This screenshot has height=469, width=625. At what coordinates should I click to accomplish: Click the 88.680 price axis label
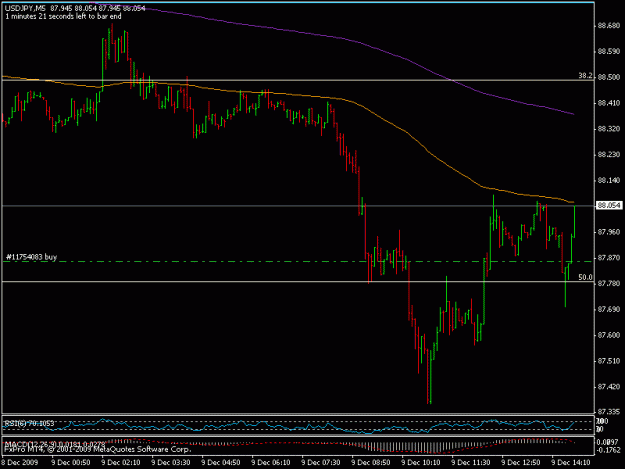point(609,26)
